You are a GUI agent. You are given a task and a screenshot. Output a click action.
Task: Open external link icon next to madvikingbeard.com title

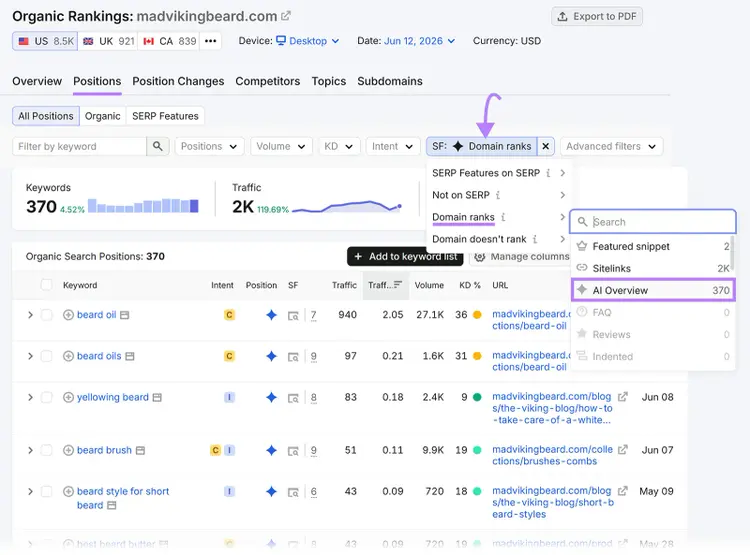286,16
